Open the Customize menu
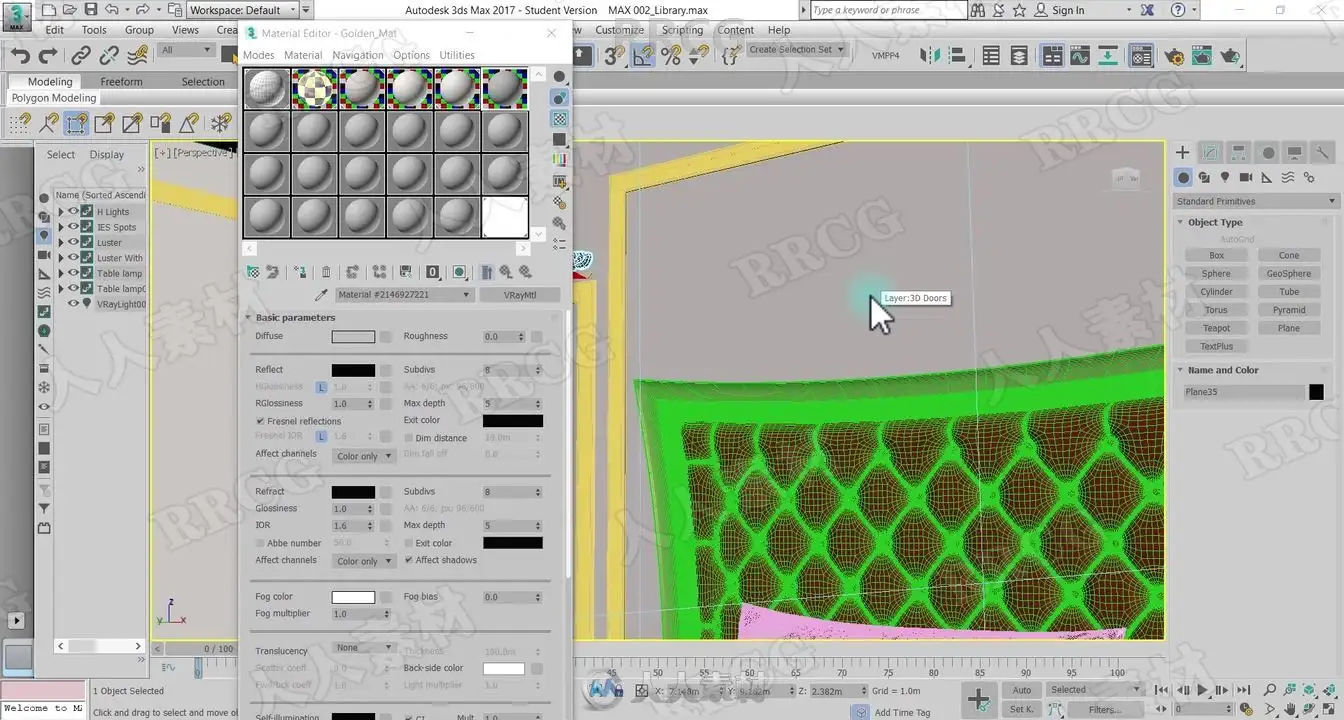This screenshot has width=1344, height=720. pos(620,30)
